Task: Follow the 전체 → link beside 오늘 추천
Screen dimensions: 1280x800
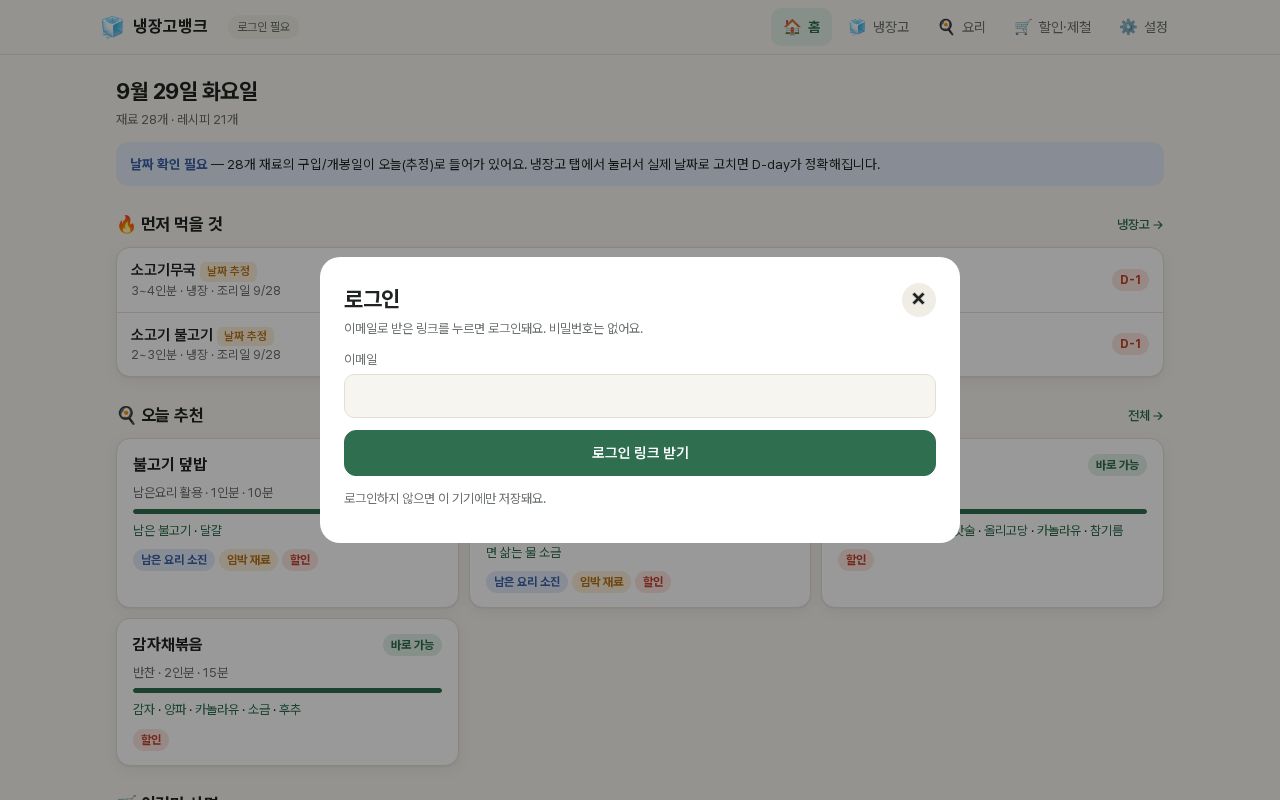Action: pos(1145,416)
